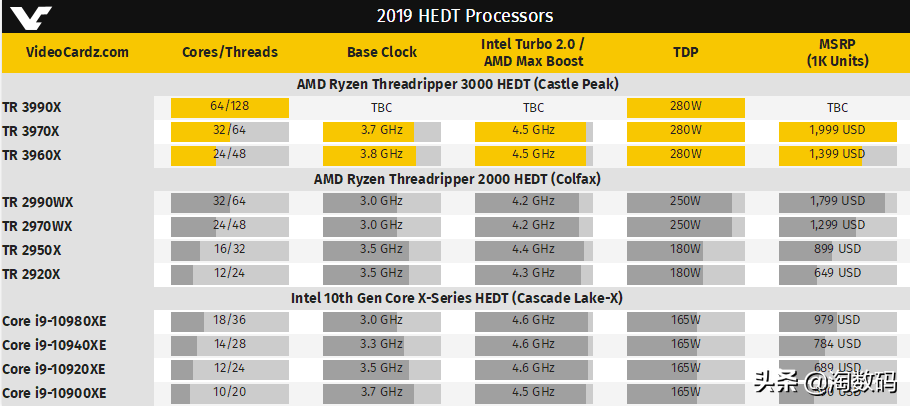Click TR 3990X boost TBC cell
Screen dimensions: 910x406
[534, 108]
